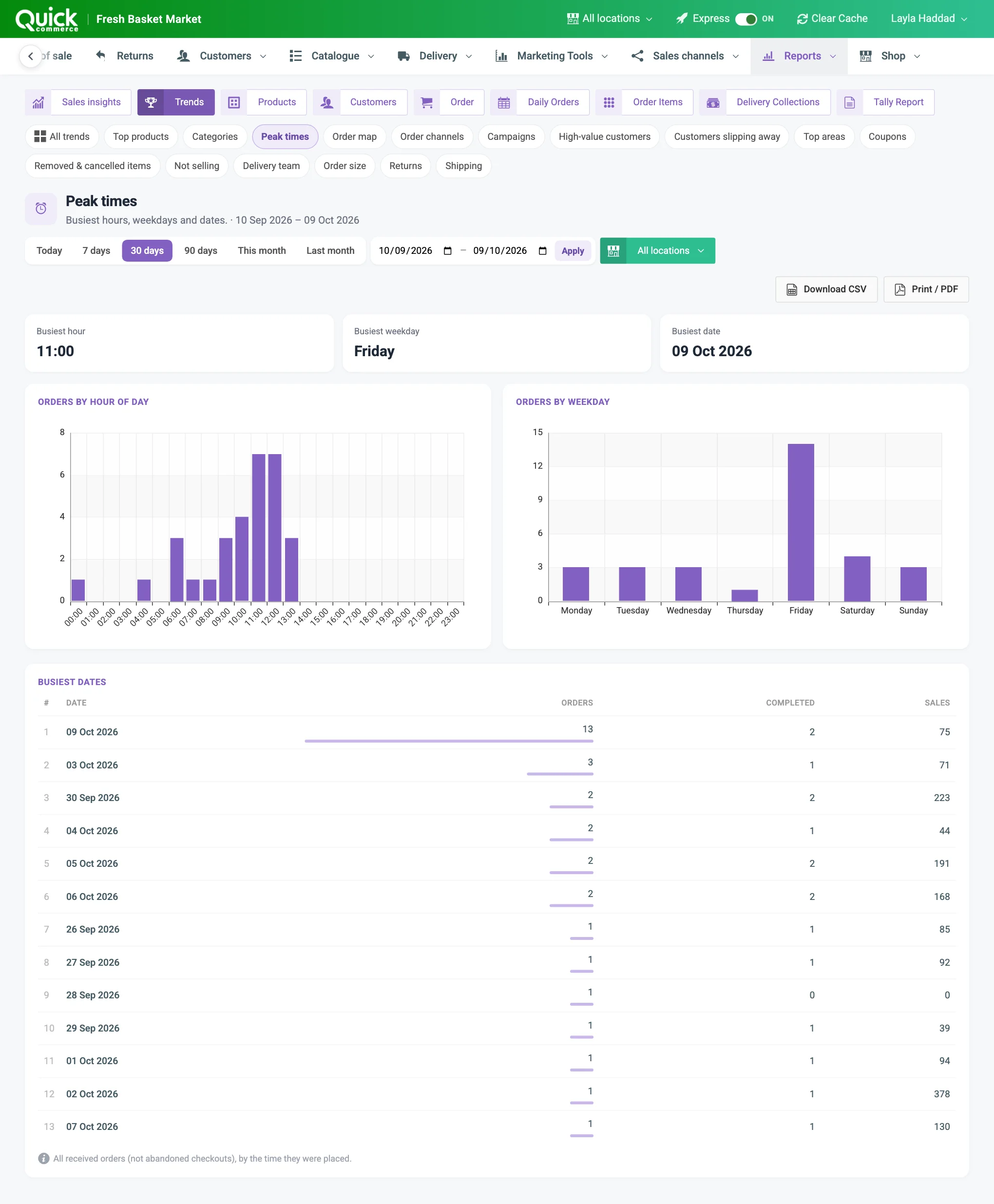Open the end date calendar picker
994x1204 pixels.
pos(543,251)
